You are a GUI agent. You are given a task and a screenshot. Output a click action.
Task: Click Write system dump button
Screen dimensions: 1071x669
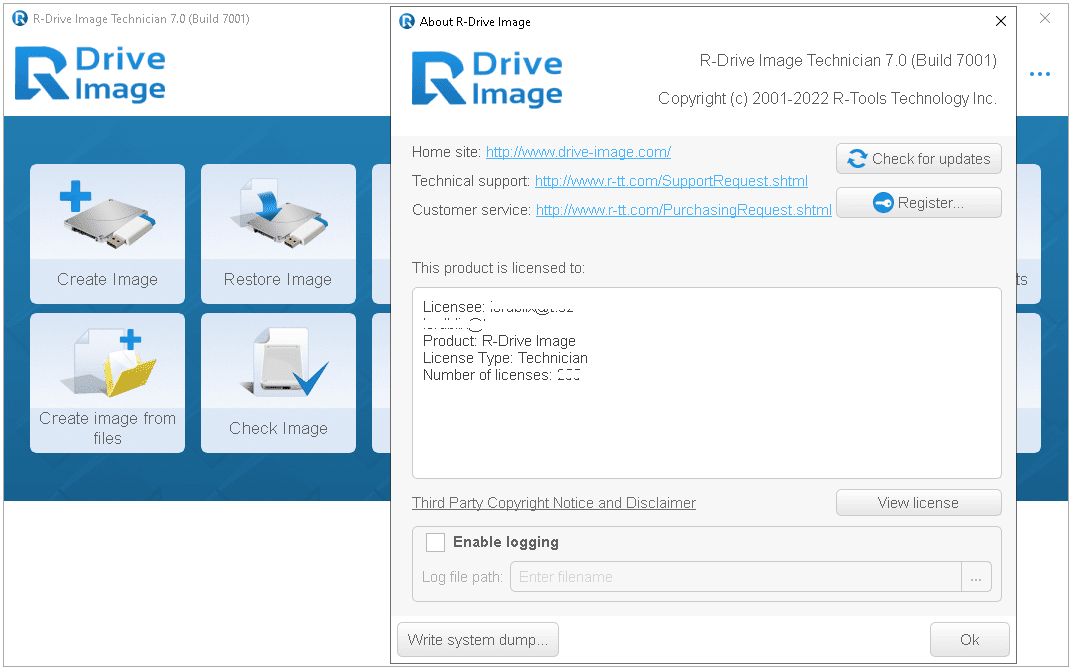[477, 640]
